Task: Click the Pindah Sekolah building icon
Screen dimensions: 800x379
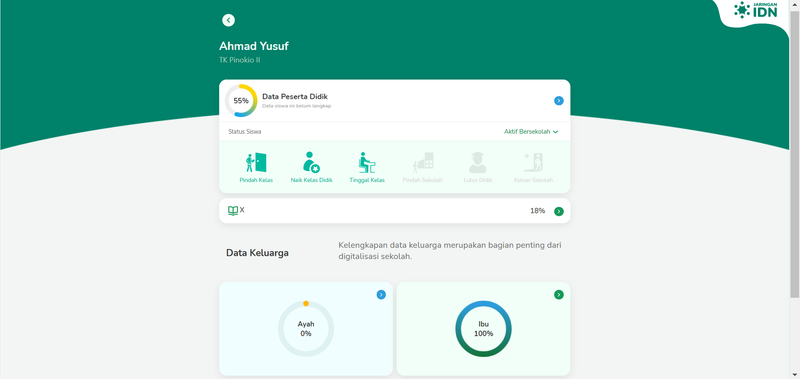Action: (422, 162)
